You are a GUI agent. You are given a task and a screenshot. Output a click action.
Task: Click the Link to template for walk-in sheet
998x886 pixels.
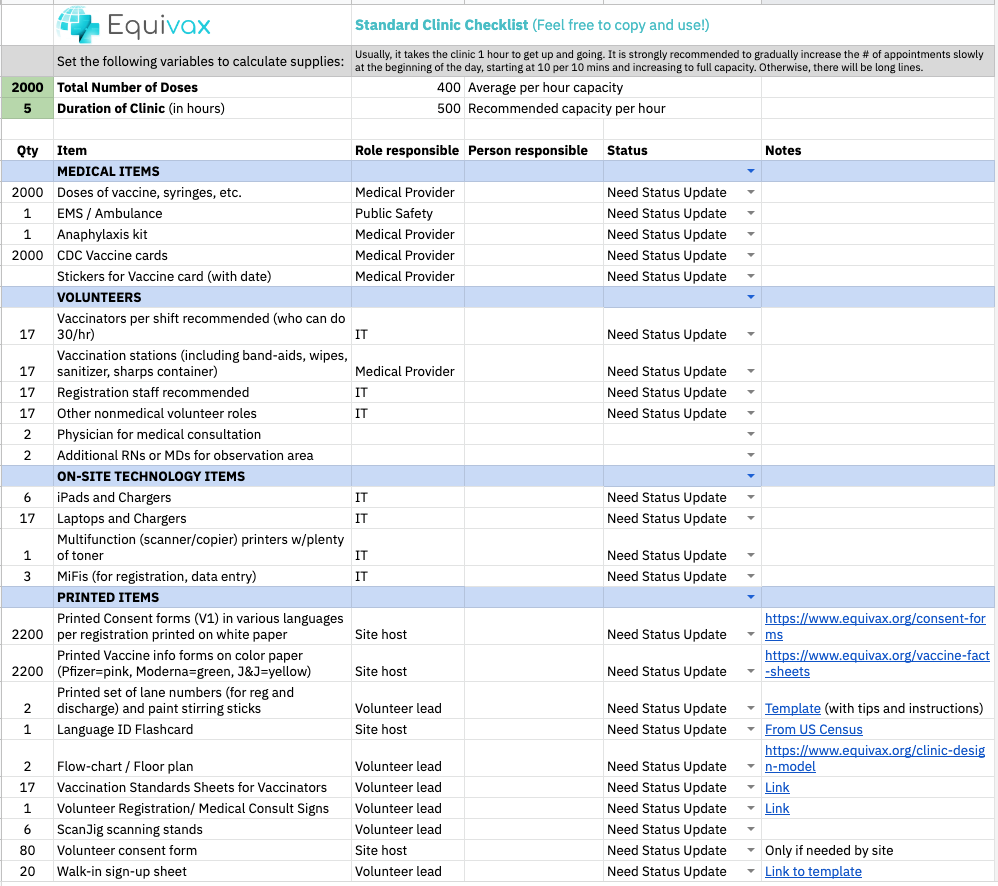pyautogui.click(x=813, y=871)
